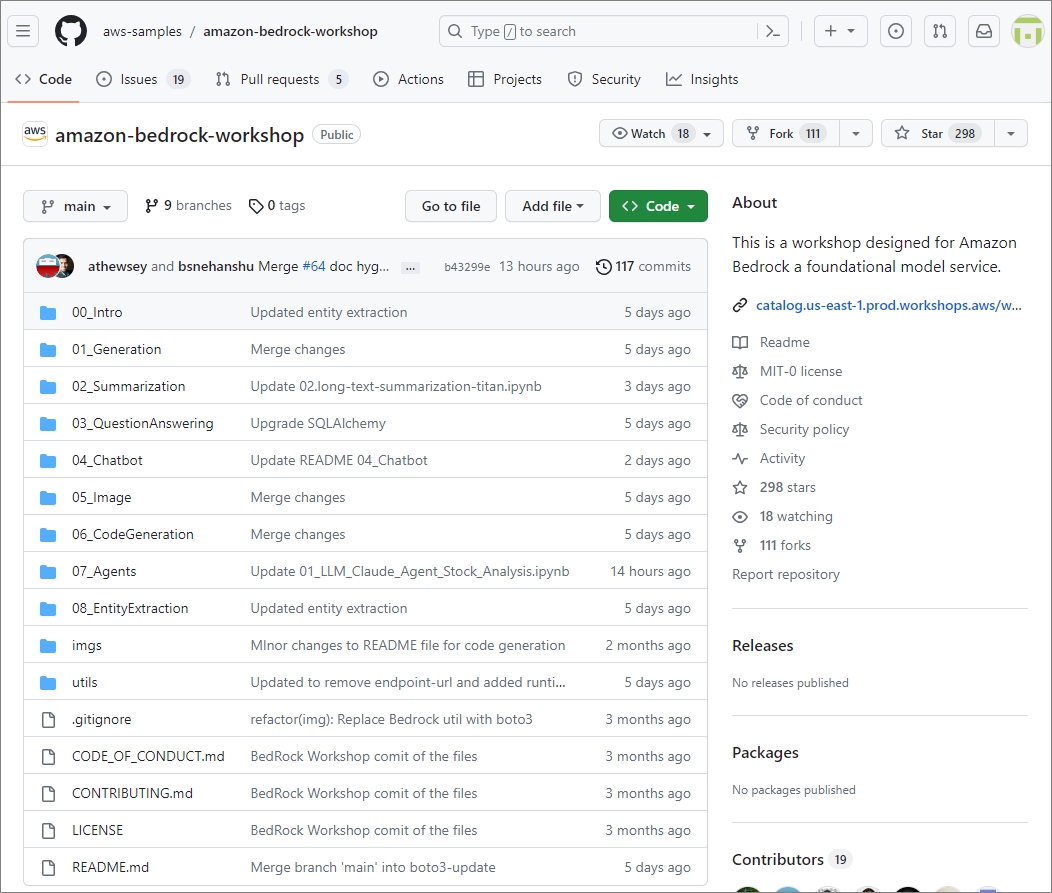Jump to the Readme book icon
Image resolution: width=1052 pixels, height=893 pixels.
click(740, 343)
